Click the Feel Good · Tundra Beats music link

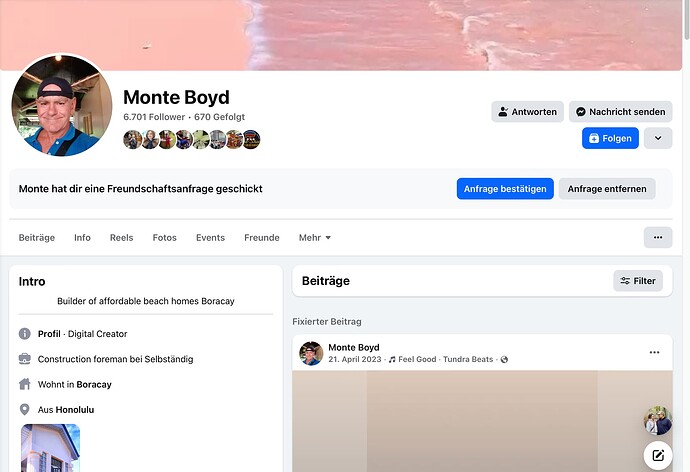tap(445, 359)
